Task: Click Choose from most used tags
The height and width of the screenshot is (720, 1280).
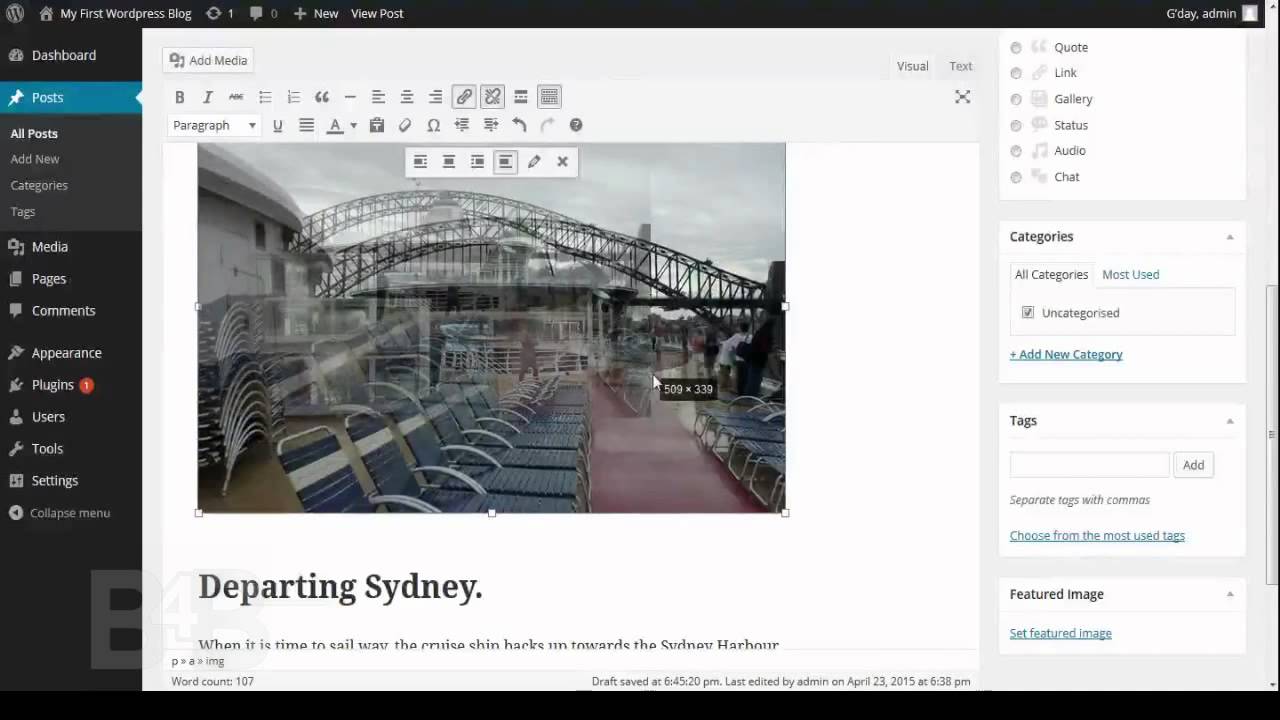Action: tap(1097, 535)
